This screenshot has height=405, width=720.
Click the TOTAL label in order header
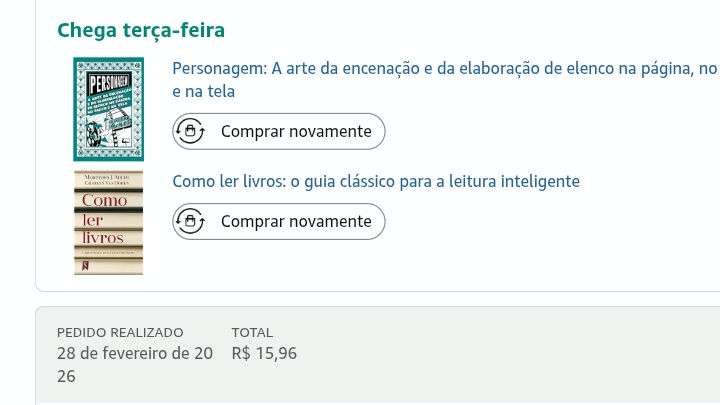252,332
